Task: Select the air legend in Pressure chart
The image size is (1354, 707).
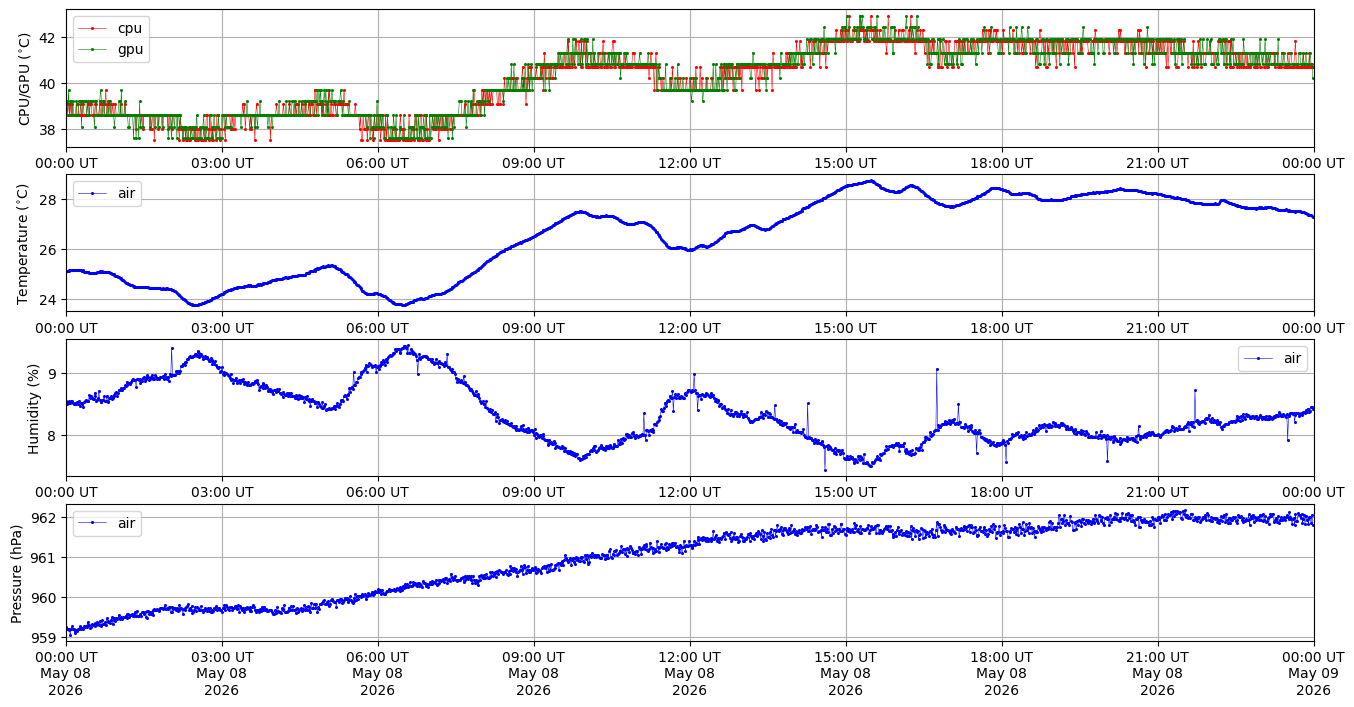Action: point(107,523)
